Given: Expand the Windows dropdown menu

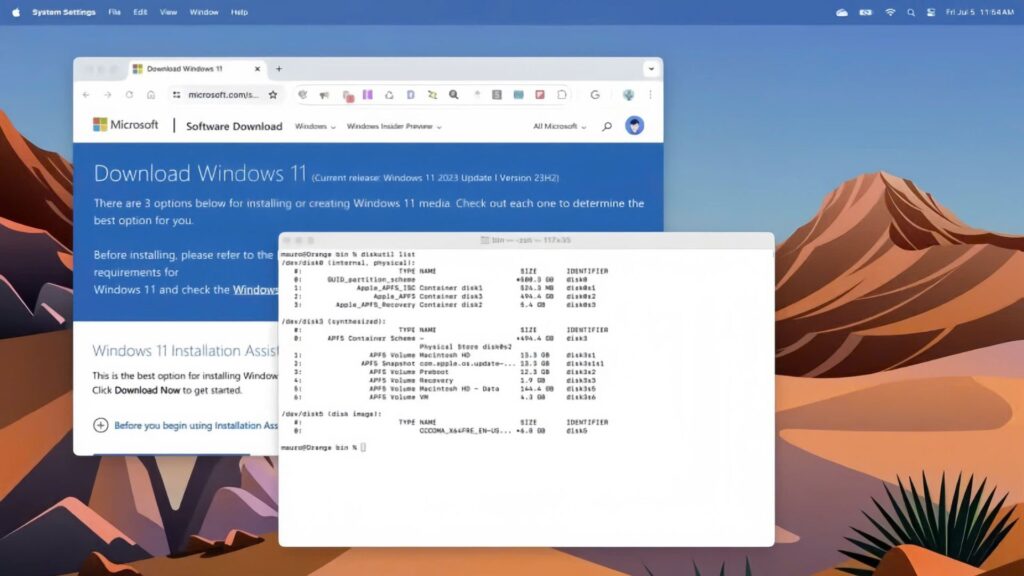Looking at the screenshot, I should click(314, 127).
